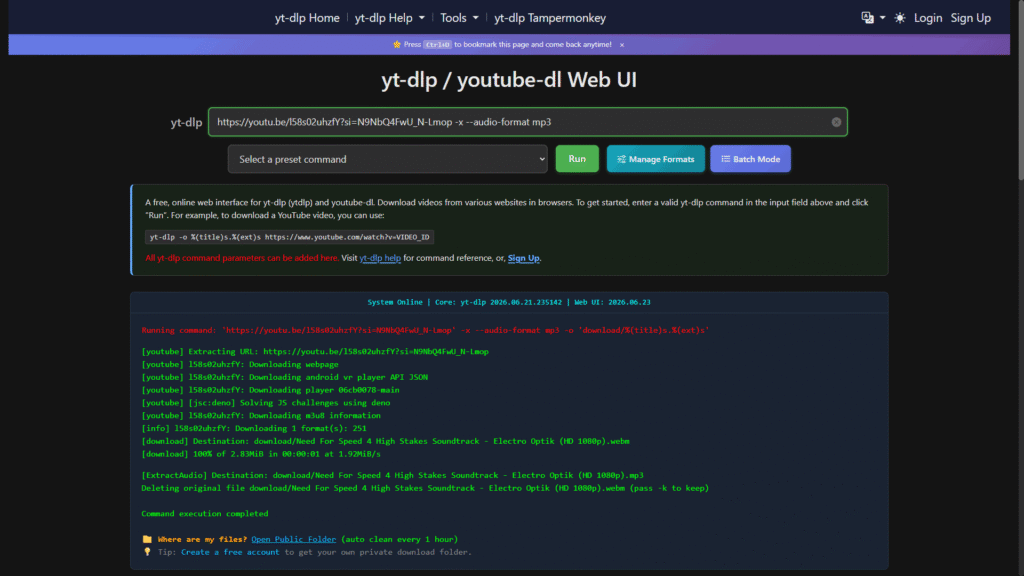Expand the Tools menu
This screenshot has height=576, width=1024.
click(x=459, y=18)
